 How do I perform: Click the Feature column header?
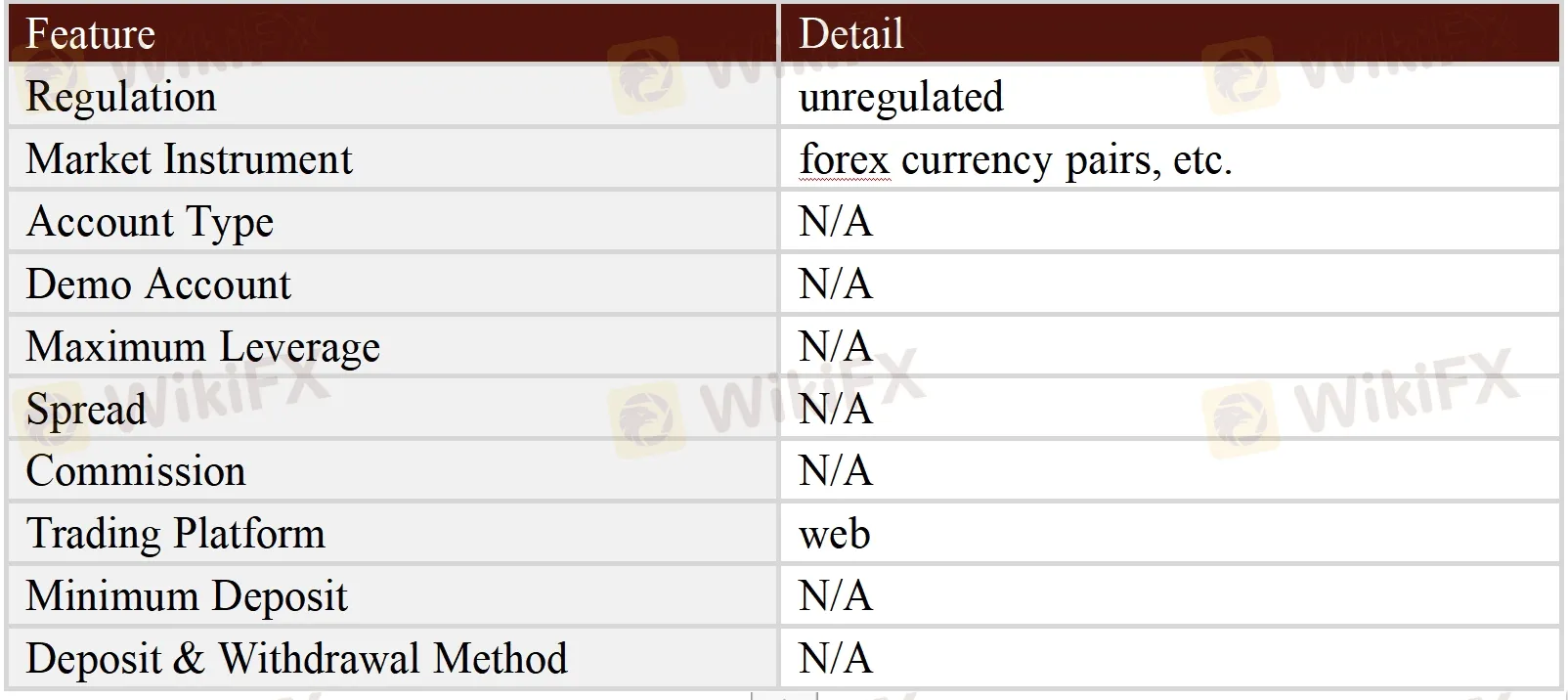click(x=91, y=34)
